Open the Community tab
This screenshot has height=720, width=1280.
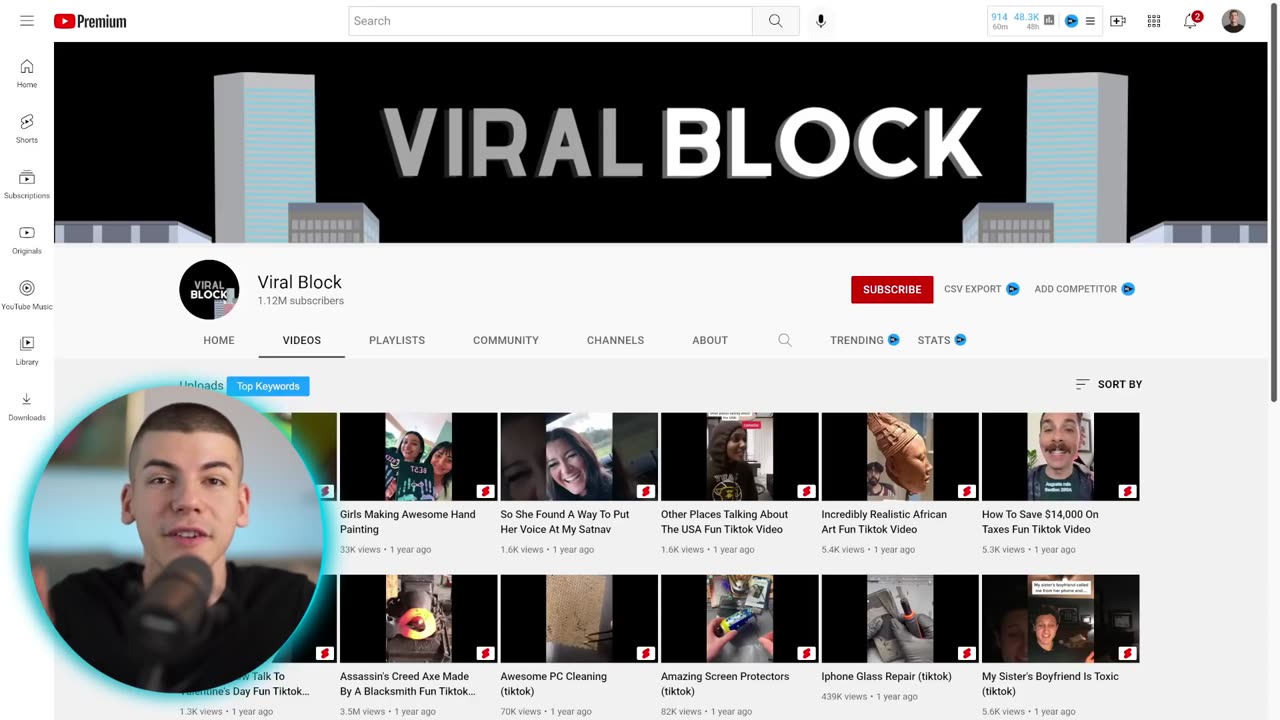506,340
